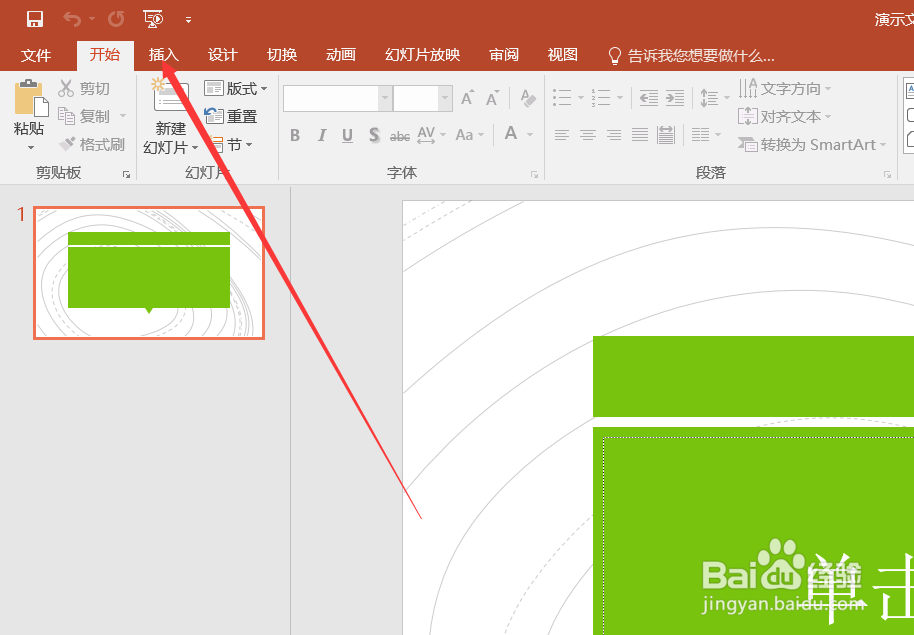Click the 格式刷 (Format Painter) button

(92, 144)
